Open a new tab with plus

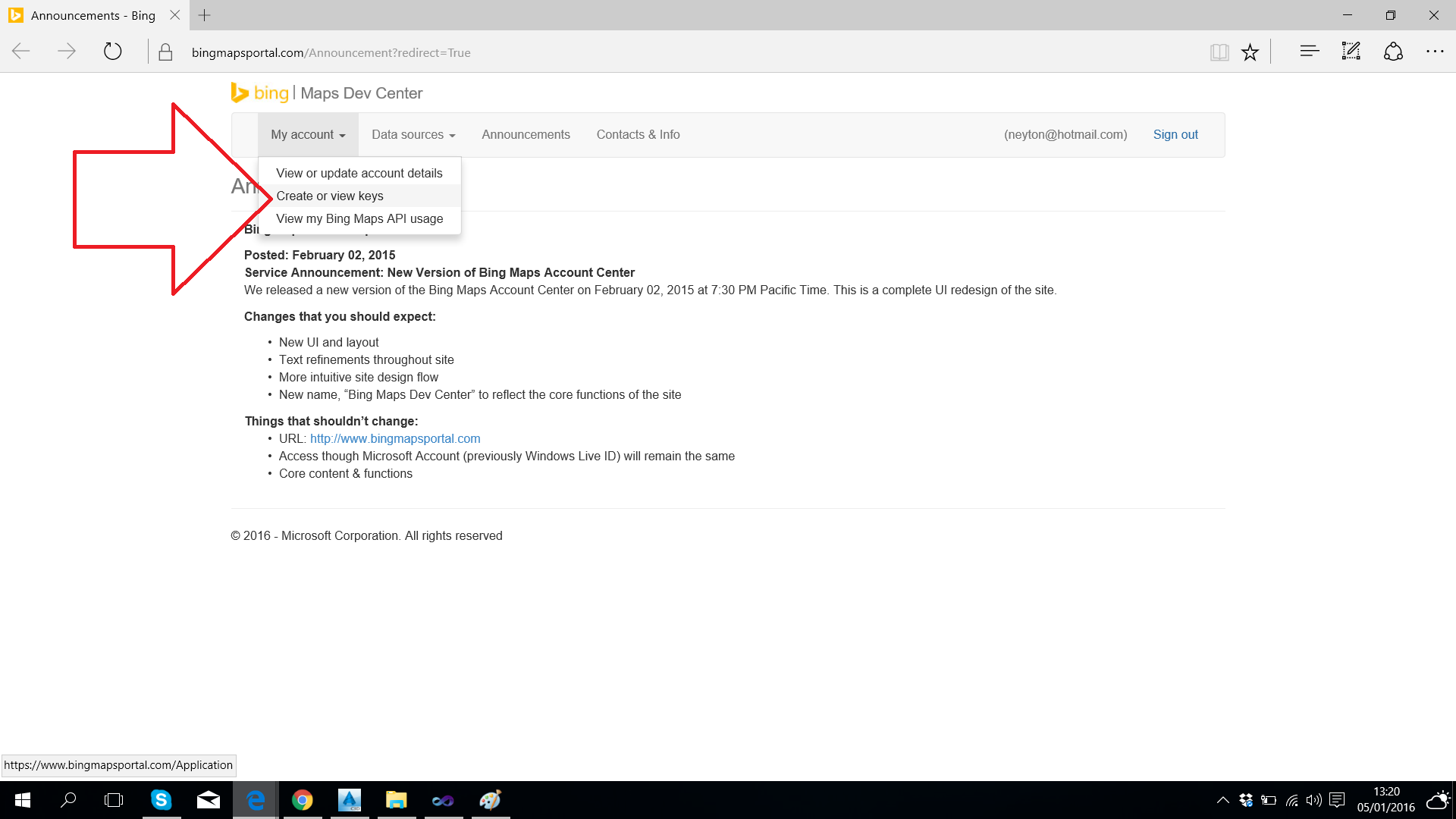pyautogui.click(x=204, y=15)
